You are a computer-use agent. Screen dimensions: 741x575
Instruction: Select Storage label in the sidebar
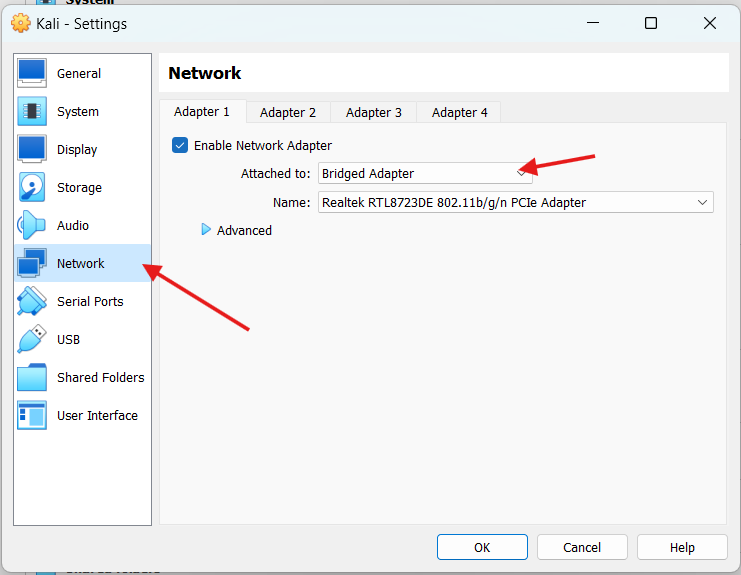(x=79, y=188)
